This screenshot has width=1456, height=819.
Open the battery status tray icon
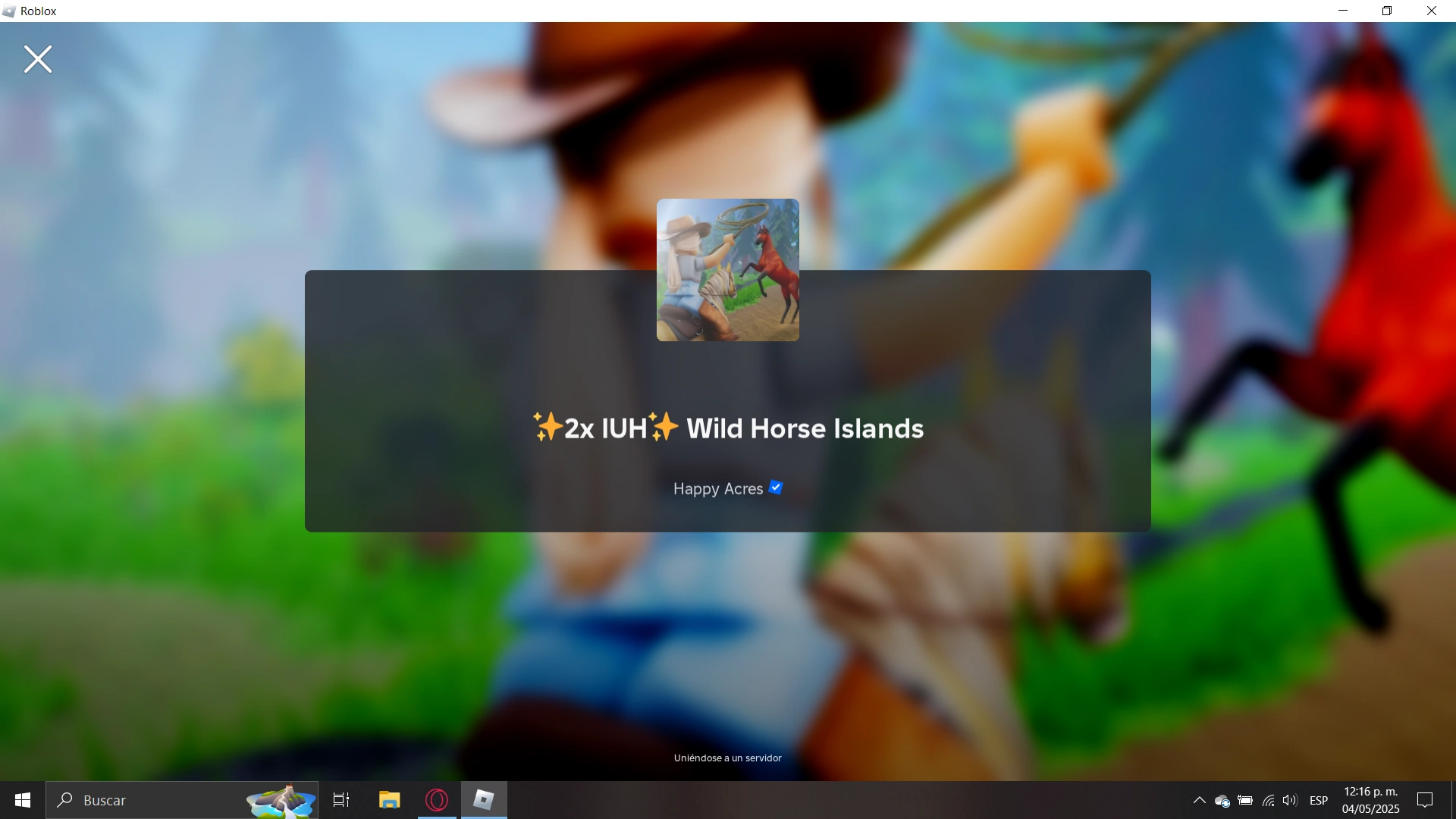click(x=1245, y=800)
